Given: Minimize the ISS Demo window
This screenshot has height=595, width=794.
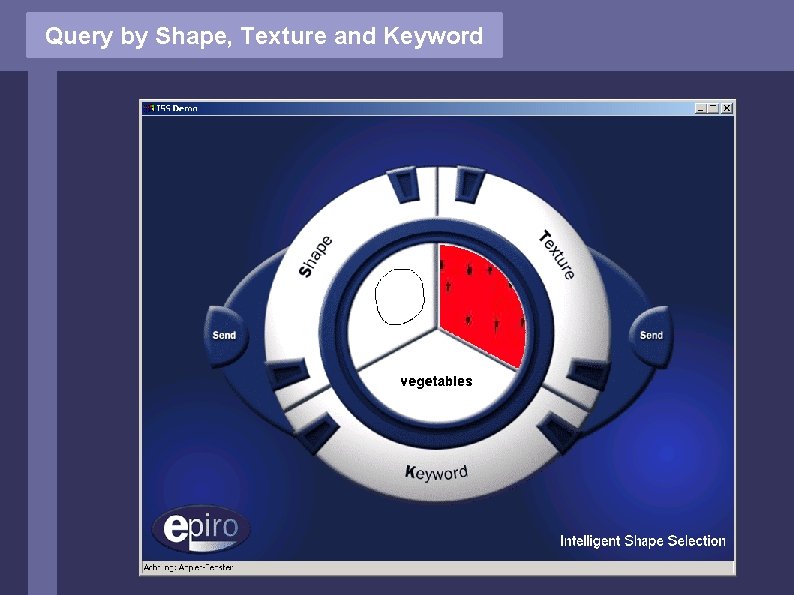Looking at the screenshot, I should tap(700, 108).
